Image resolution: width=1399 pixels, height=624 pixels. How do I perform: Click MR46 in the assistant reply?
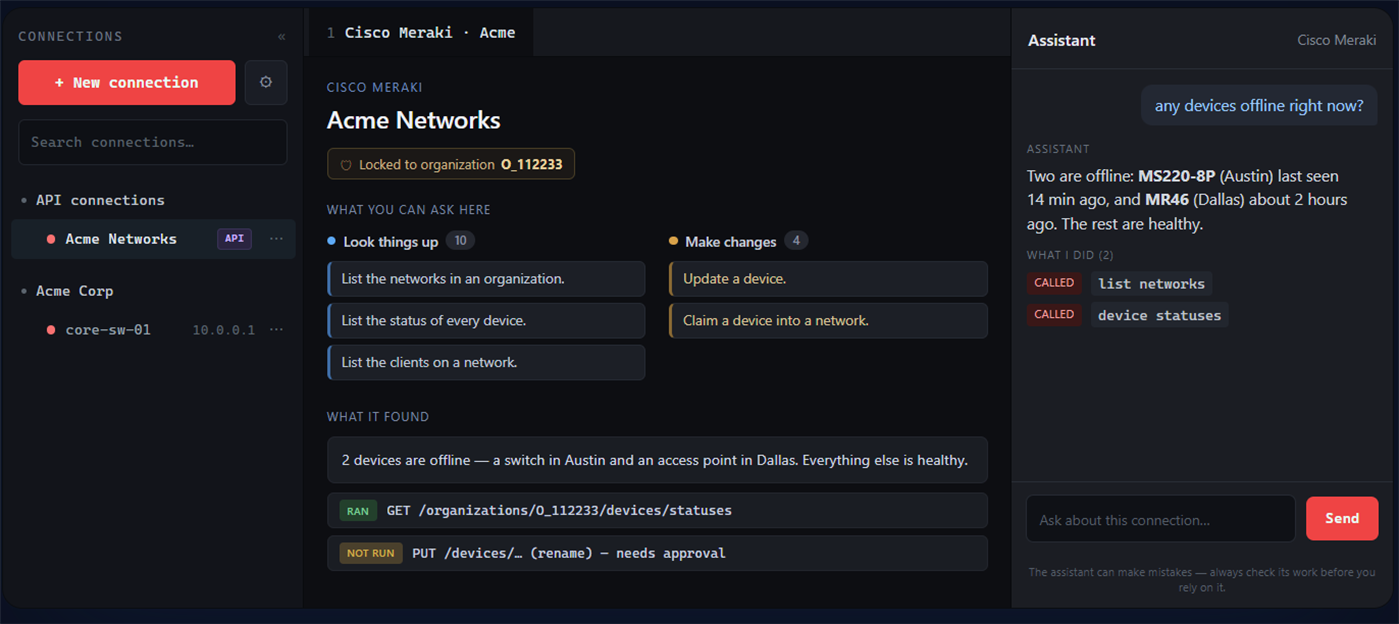pyautogui.click(x=1168, y=200)
